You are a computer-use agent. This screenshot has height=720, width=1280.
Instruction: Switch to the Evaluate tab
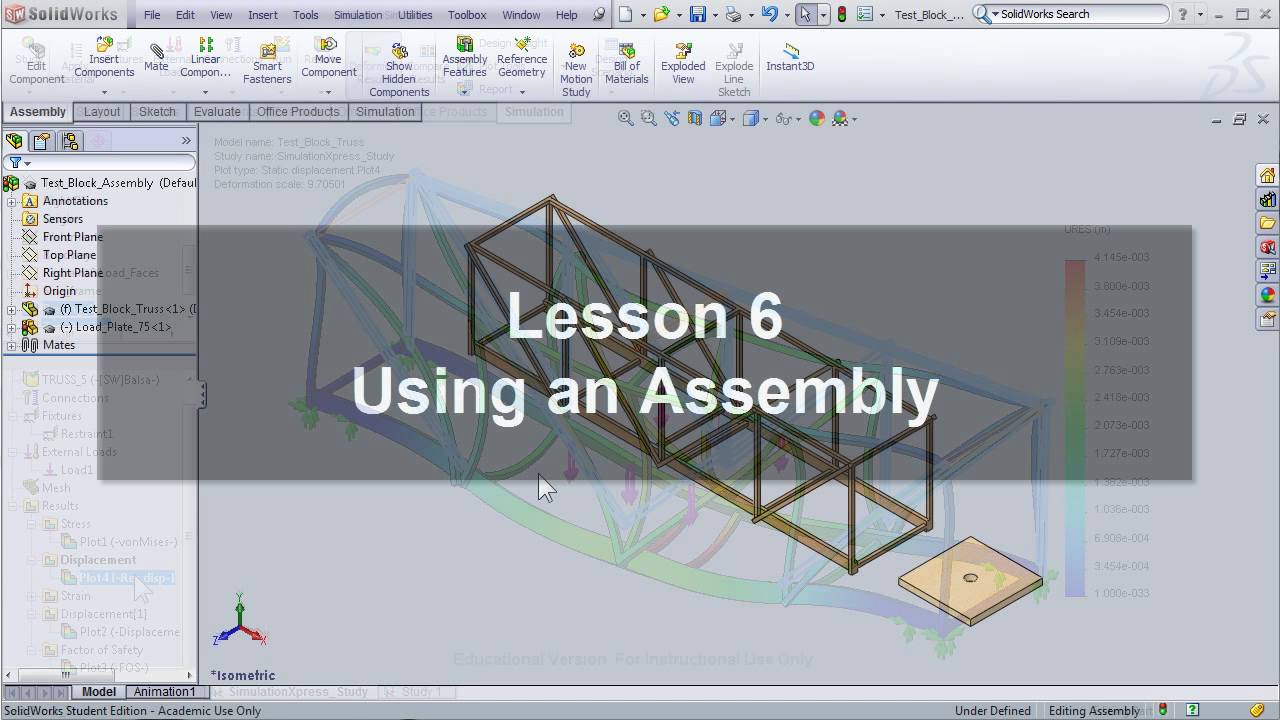217,112
